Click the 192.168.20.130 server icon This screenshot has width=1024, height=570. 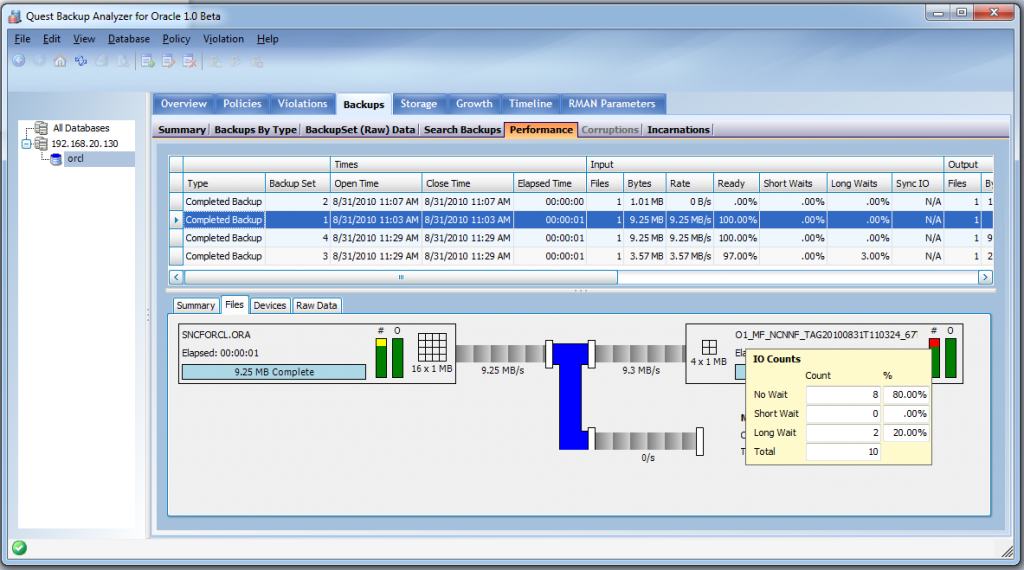tap(41, 143)
